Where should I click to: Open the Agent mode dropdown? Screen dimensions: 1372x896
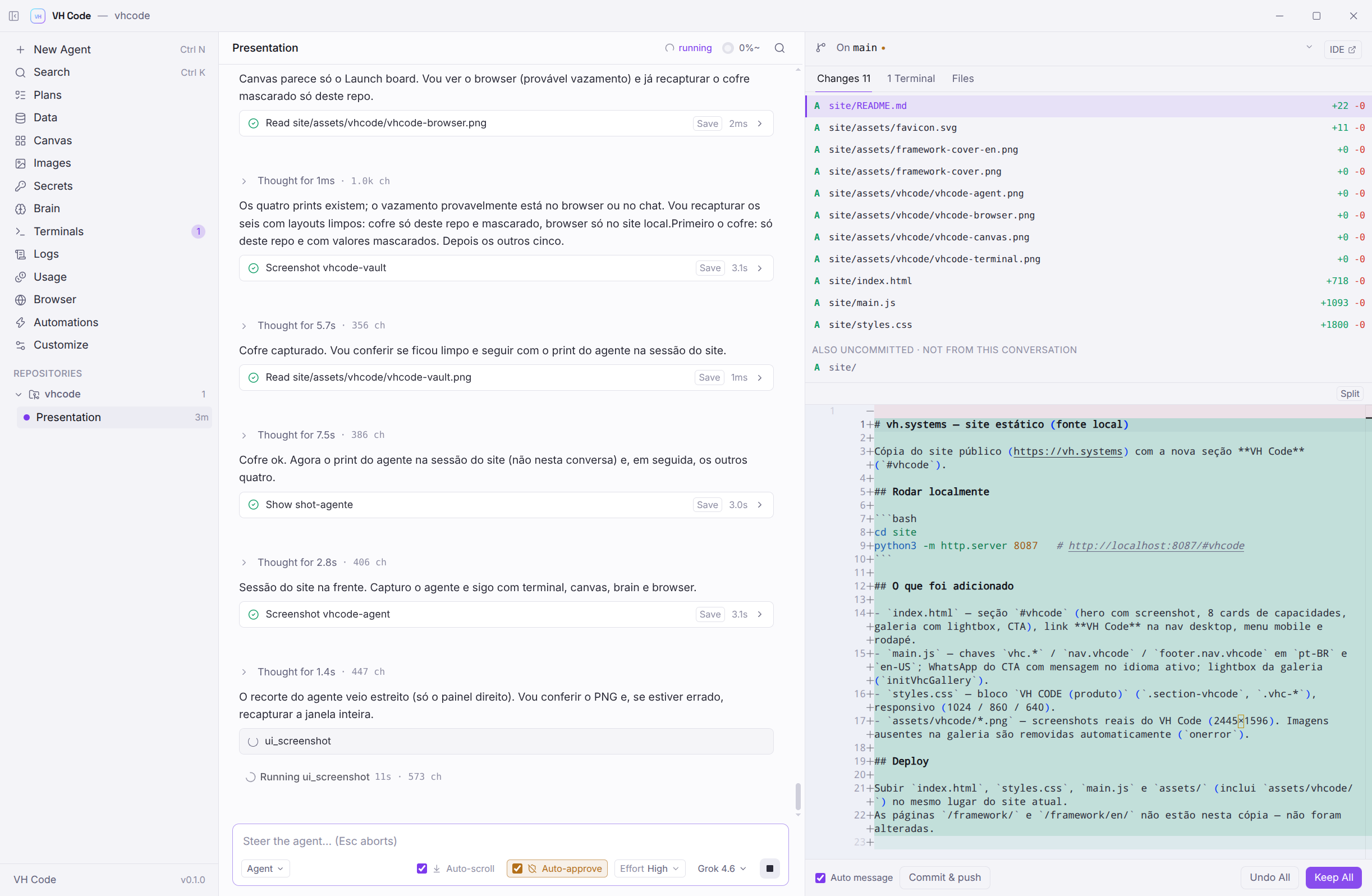[265, 868]
